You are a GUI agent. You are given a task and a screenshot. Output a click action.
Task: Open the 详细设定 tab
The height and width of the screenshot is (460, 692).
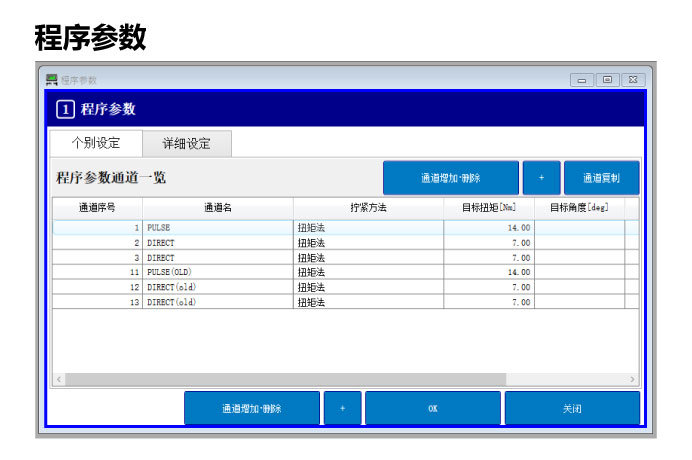point(187,143)
